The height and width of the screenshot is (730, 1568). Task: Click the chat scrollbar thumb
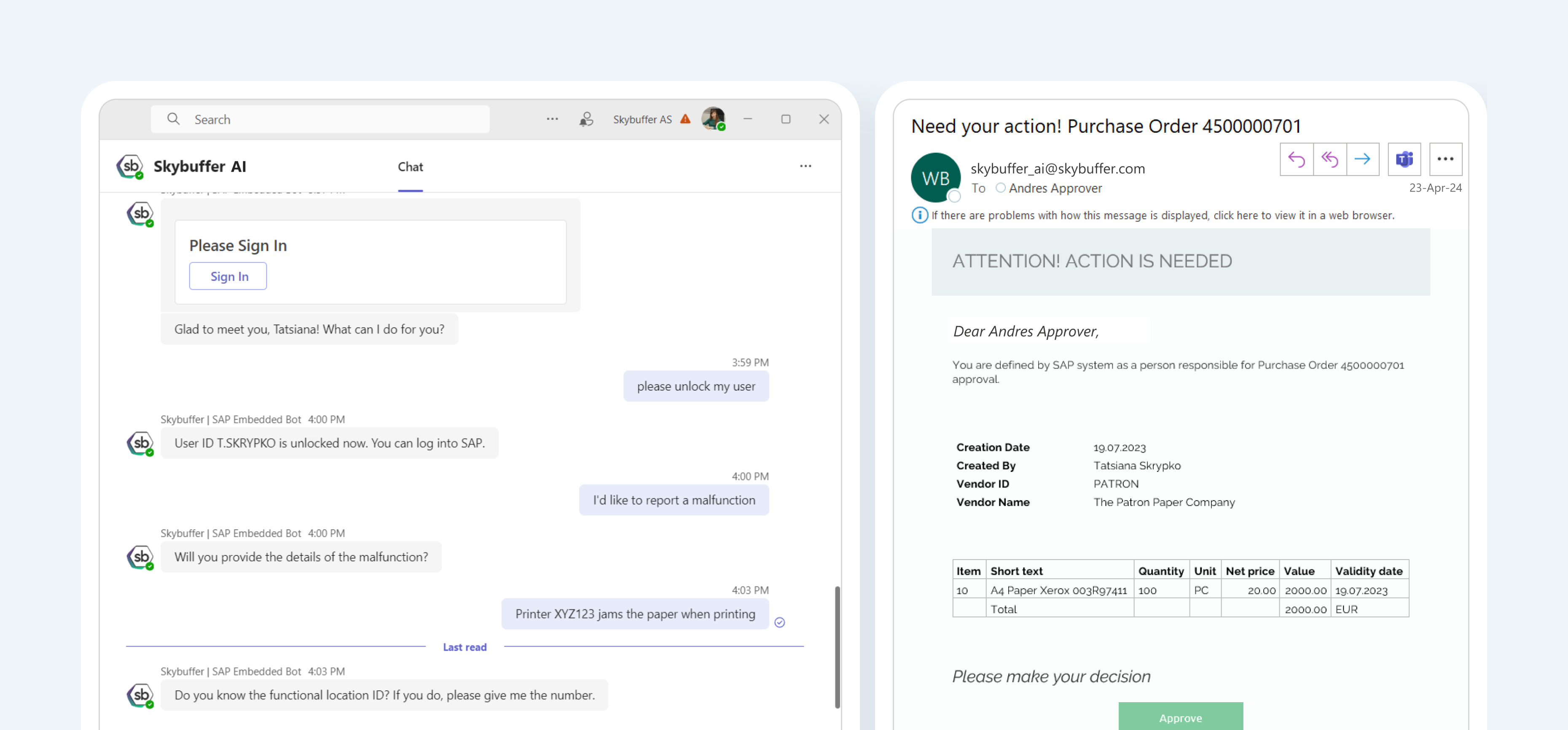pos(838,646)
